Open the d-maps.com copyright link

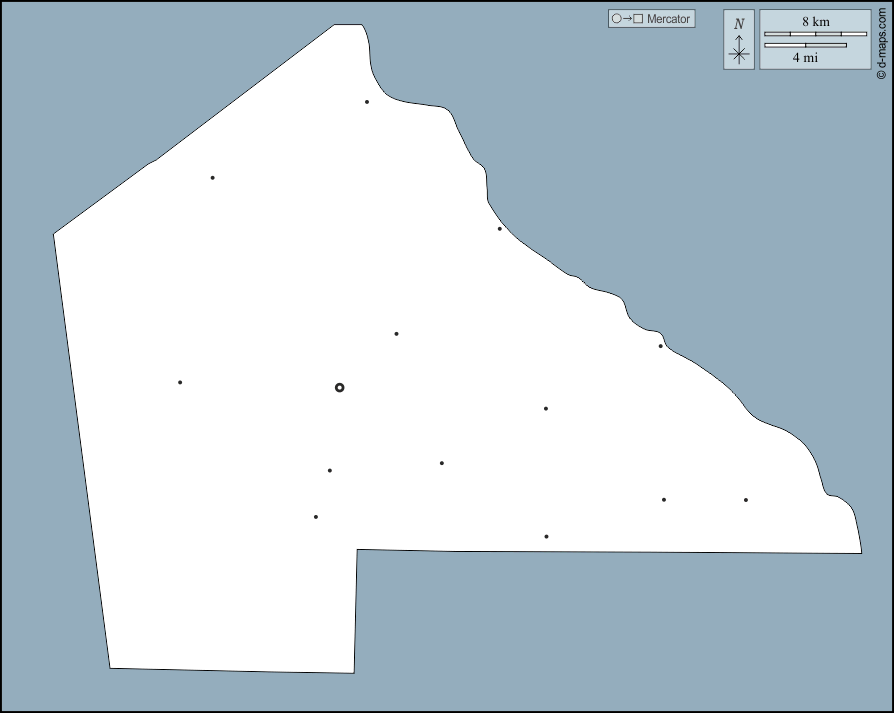(x=881, y=40)
